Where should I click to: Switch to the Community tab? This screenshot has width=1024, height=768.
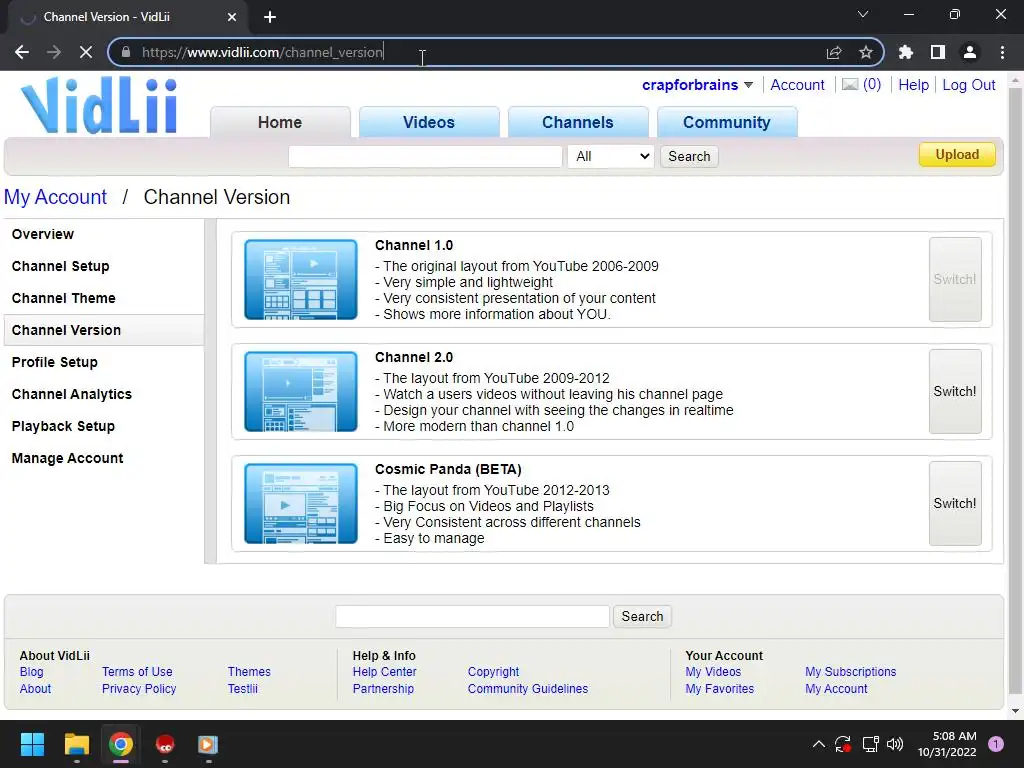[x=727, y=122]
